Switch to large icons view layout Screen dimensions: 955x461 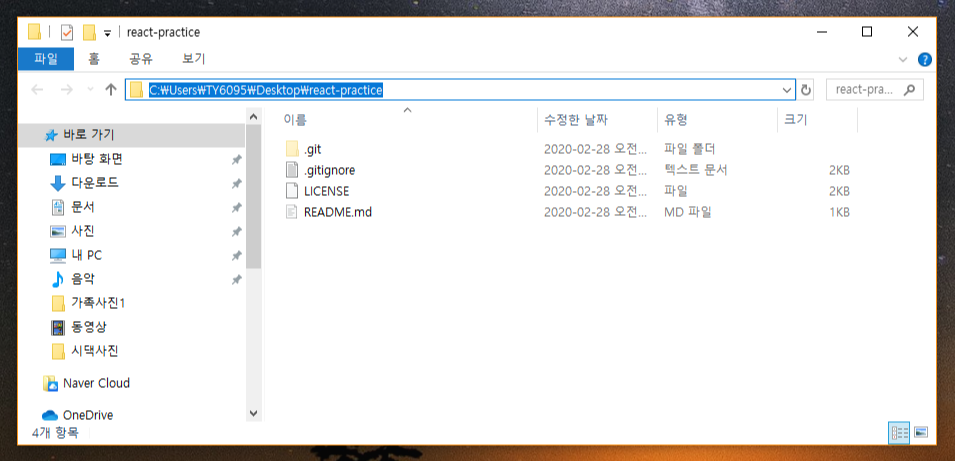pyautogui.click(x=921, y=432)
